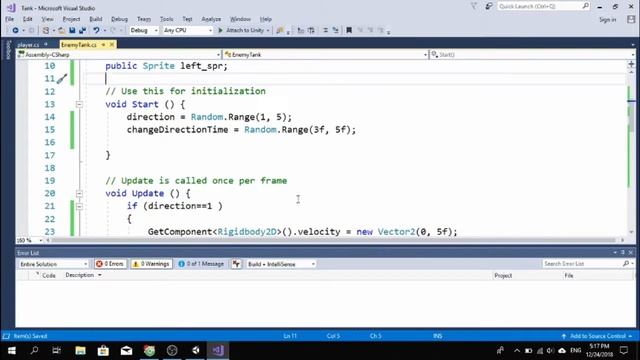Screen dimensions: 640x360
Task: Open the Debug configuration dropdown
Action: pyautogui.click(x=144, y=30)
